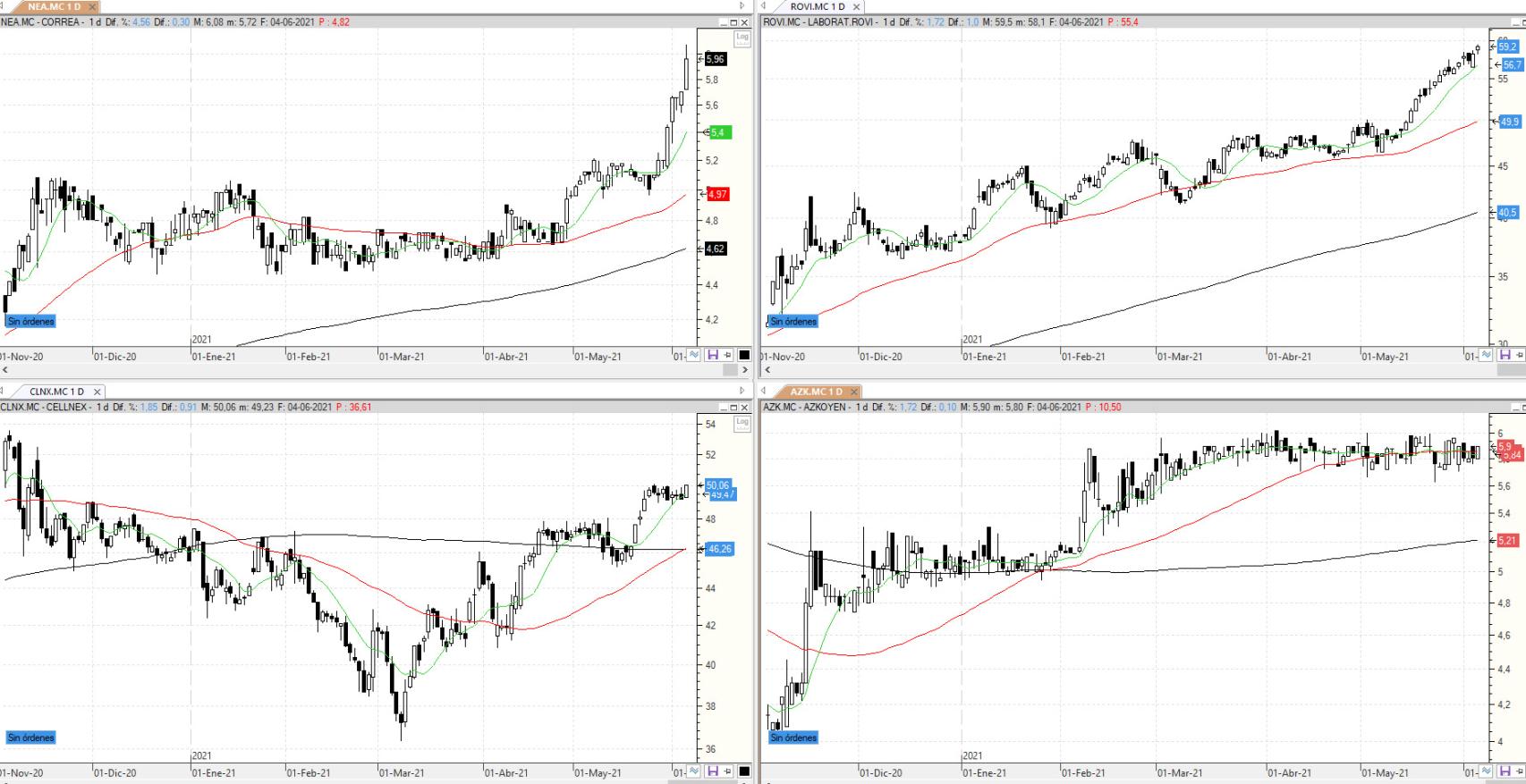Click the 'Sin órdenes' button in the AZK.MC chart
Screen dimensions: 1526x784
pyautogui.click(x=793, y=738)
